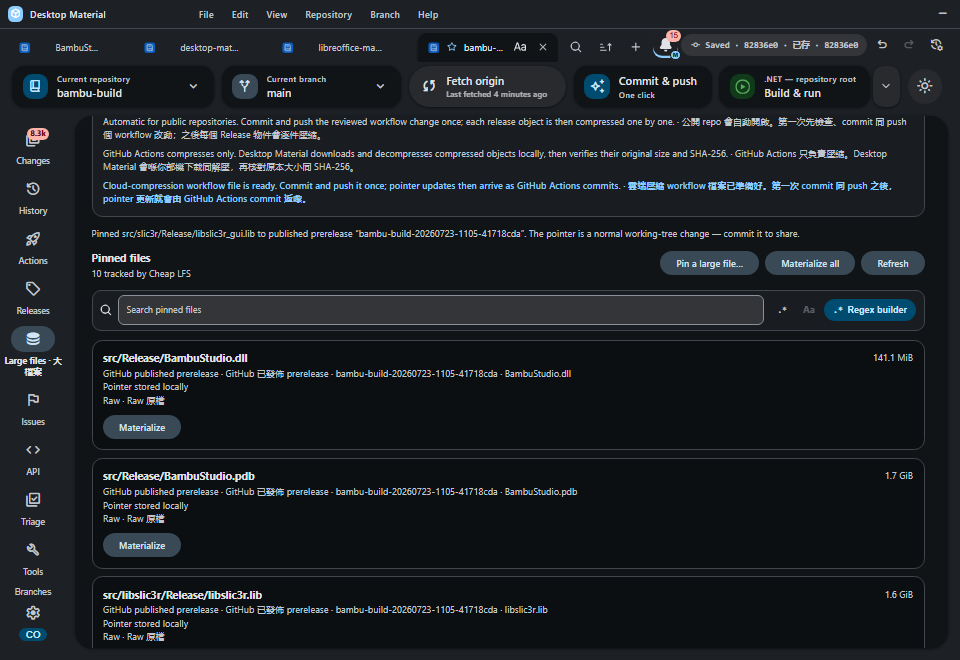Open the Changes sidebar section
The image size is (960, 660).
click(x=33, y=148)
